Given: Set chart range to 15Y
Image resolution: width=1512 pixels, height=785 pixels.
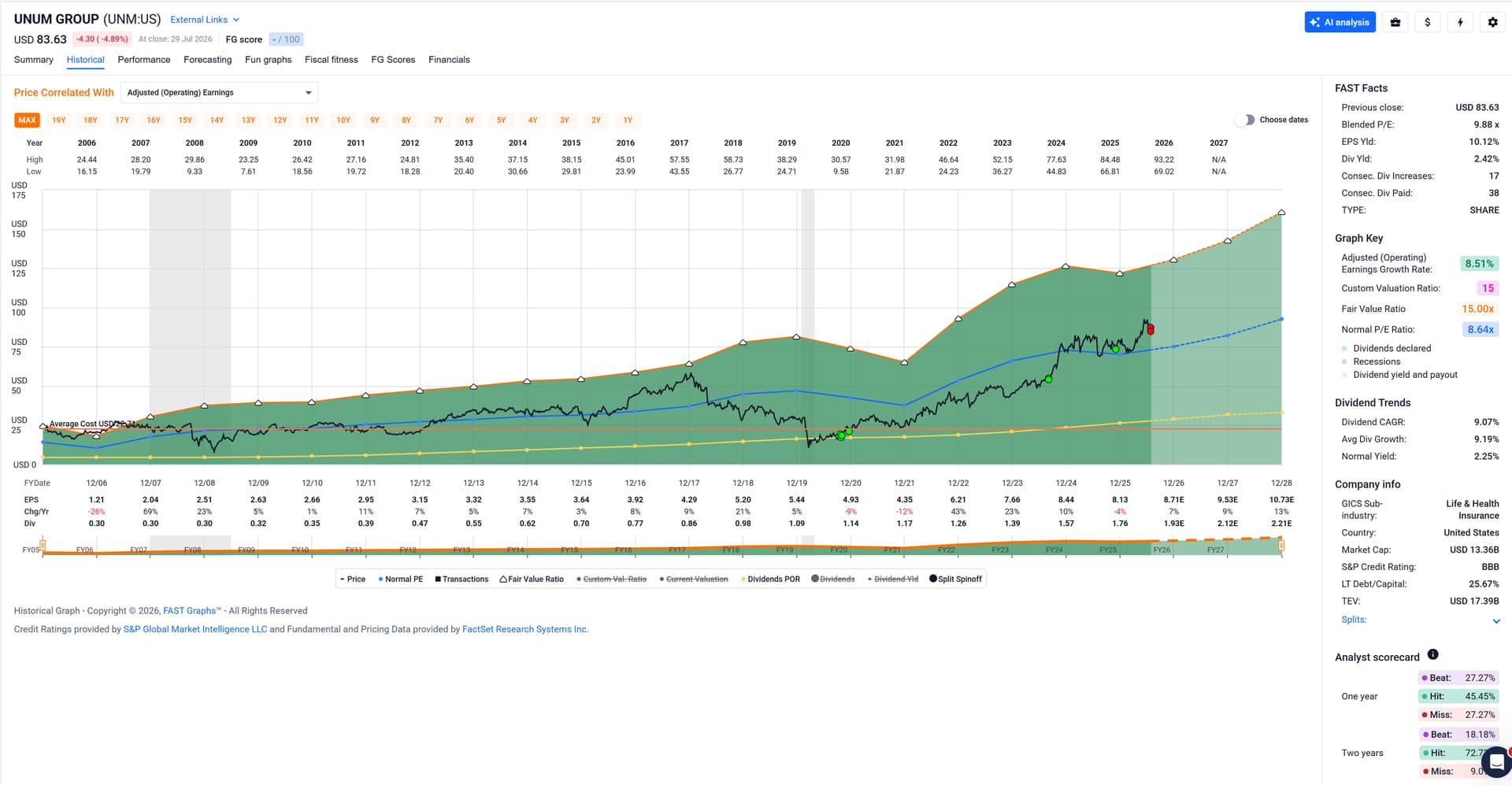Looking at the screenshot, I should 185,120.
